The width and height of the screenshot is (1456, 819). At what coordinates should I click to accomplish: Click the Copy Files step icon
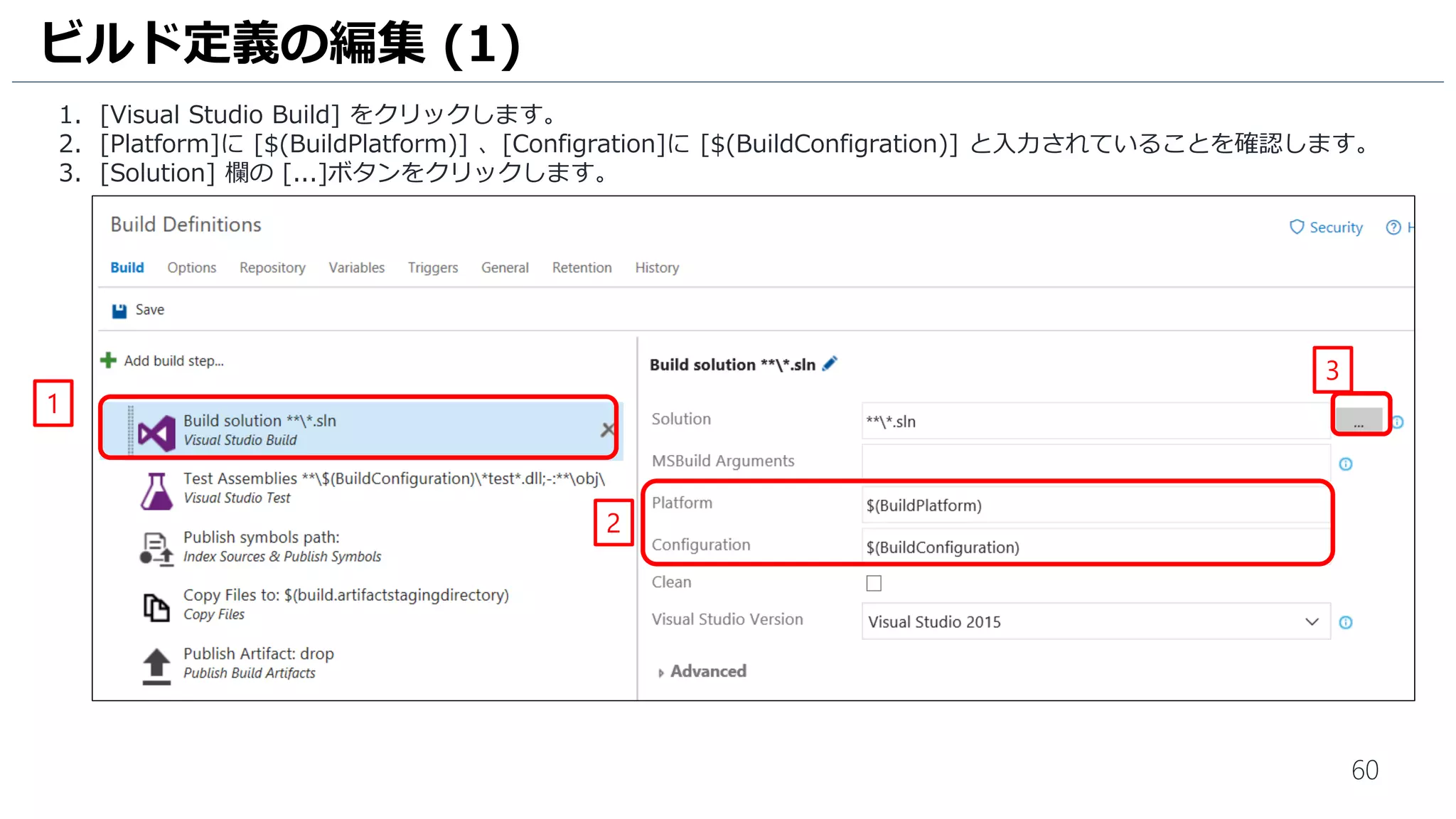tap(156, 607)
